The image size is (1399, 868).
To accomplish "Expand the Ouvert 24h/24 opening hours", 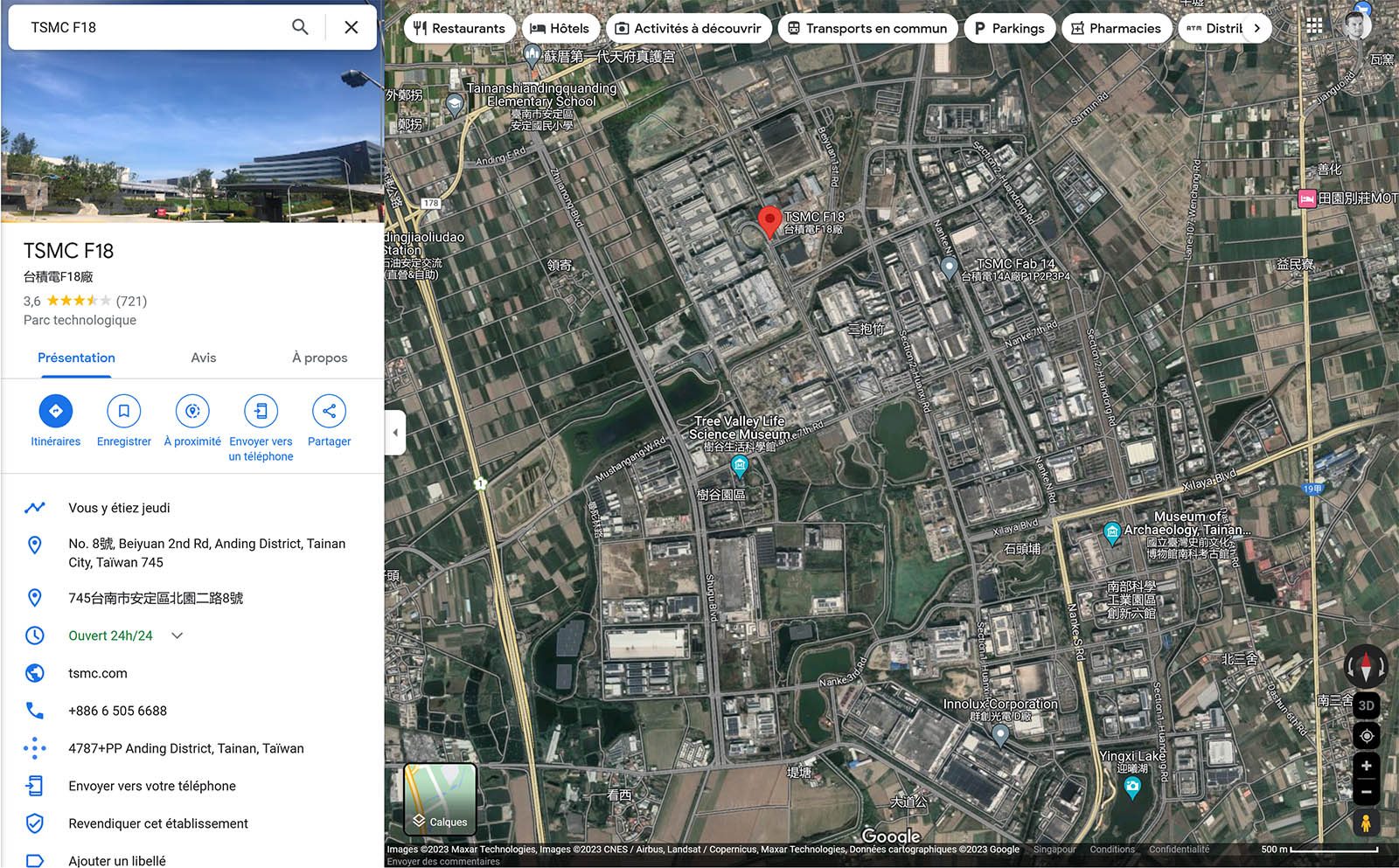I will [x=177, y=635].
